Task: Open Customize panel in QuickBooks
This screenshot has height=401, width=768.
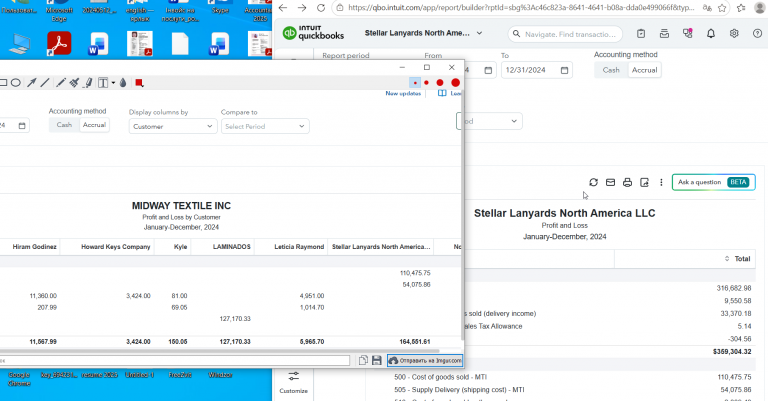Action: coord(293,382)
